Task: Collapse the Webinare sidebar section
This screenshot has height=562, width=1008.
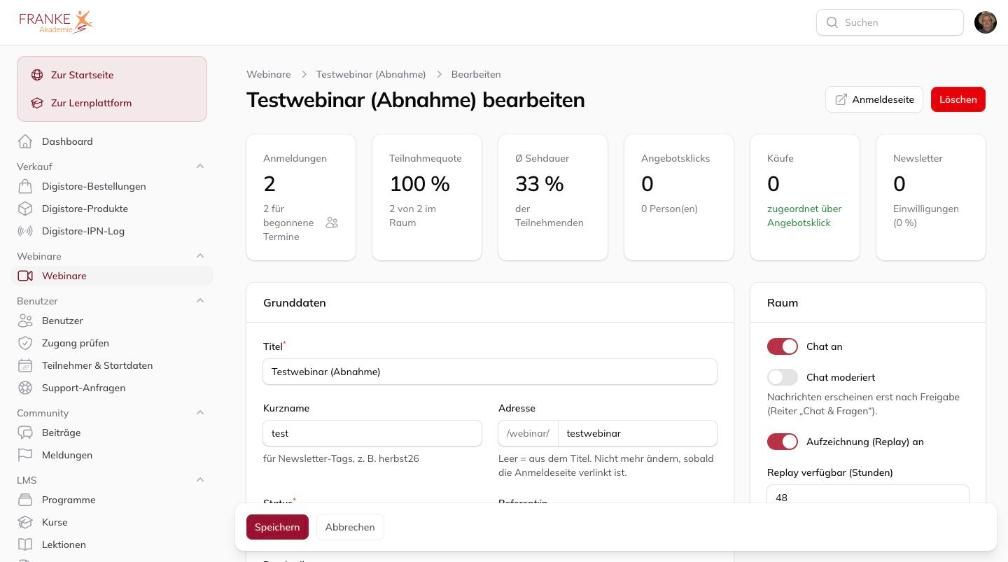Action: [x=200, y=256]
